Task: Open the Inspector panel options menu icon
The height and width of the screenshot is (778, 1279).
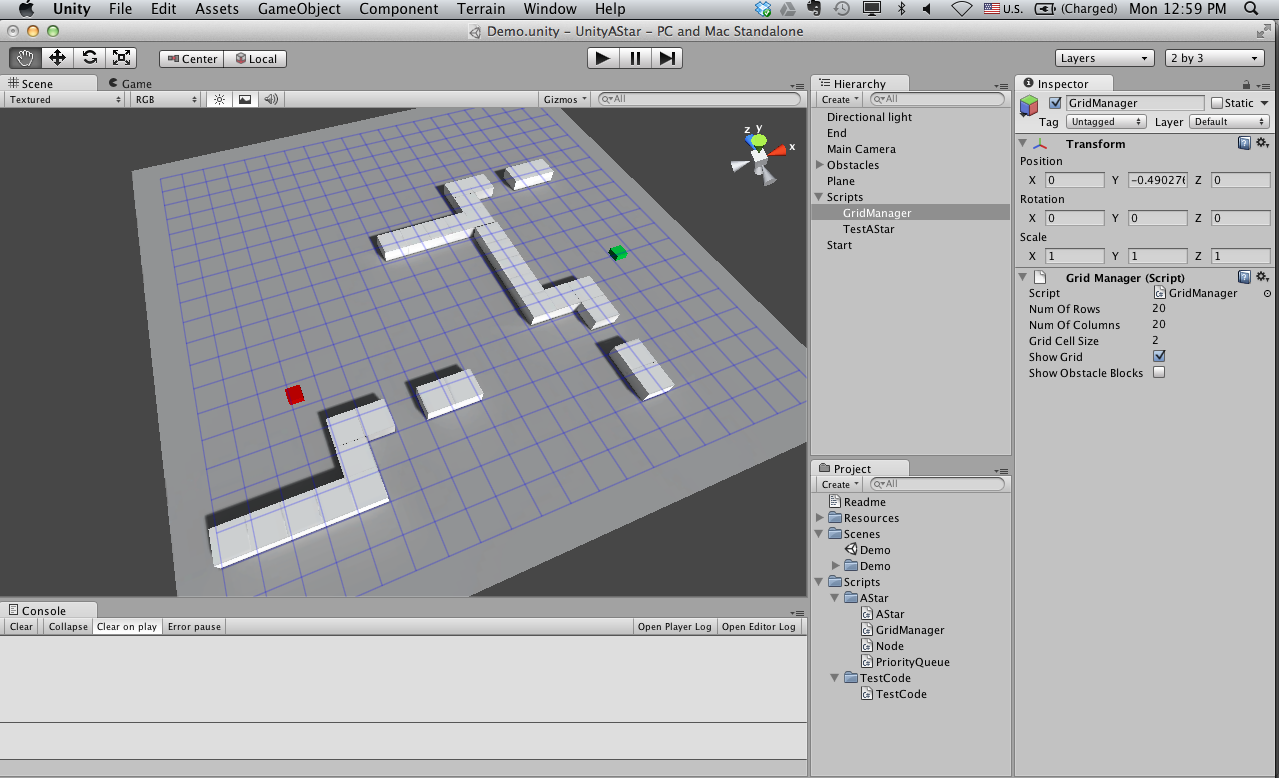Action: (x=1264, y=86)
